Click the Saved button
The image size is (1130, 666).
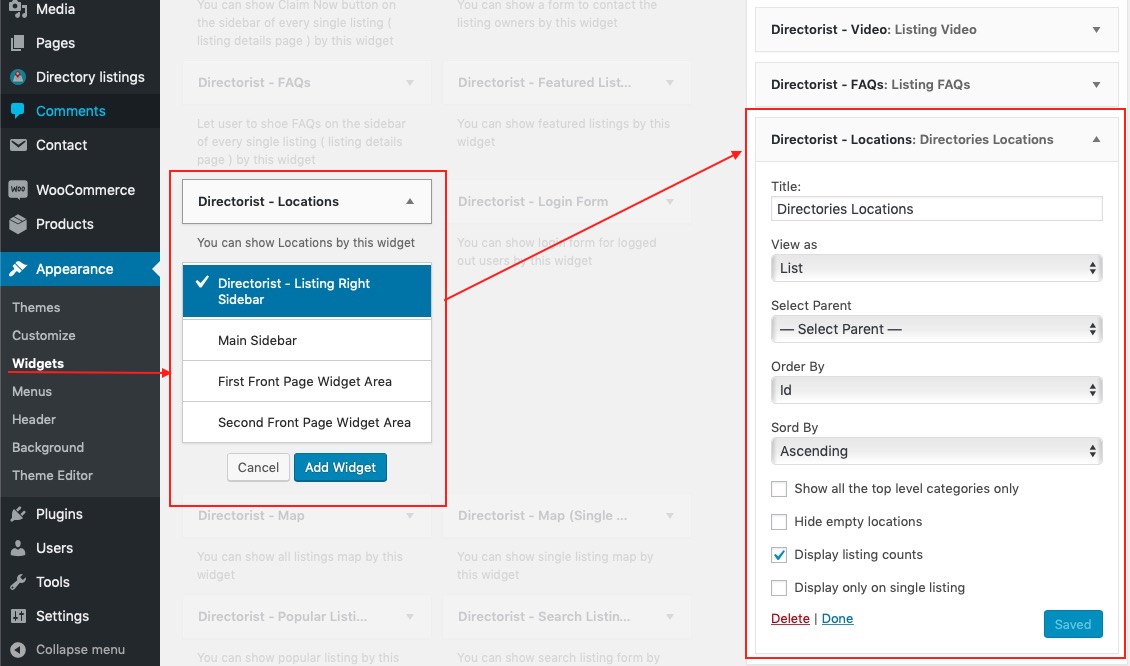pos(1073,624)
